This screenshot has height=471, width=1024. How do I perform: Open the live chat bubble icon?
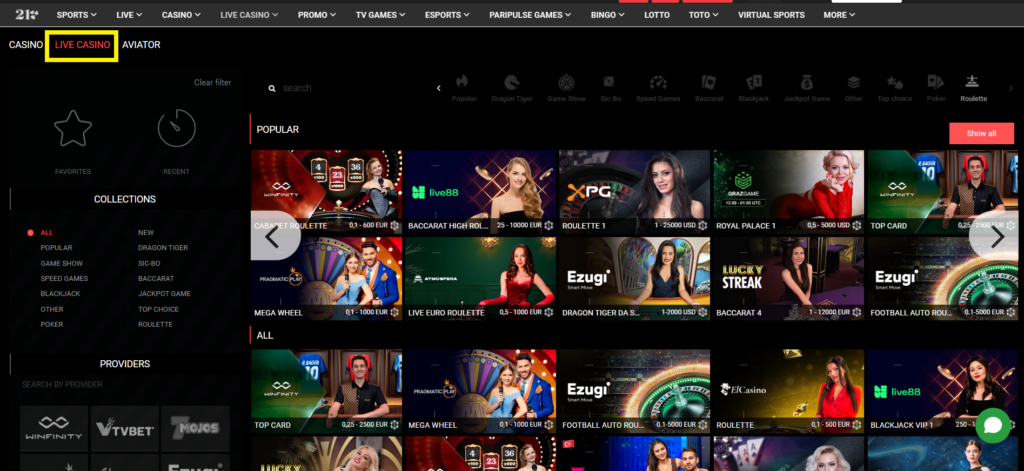992,425
